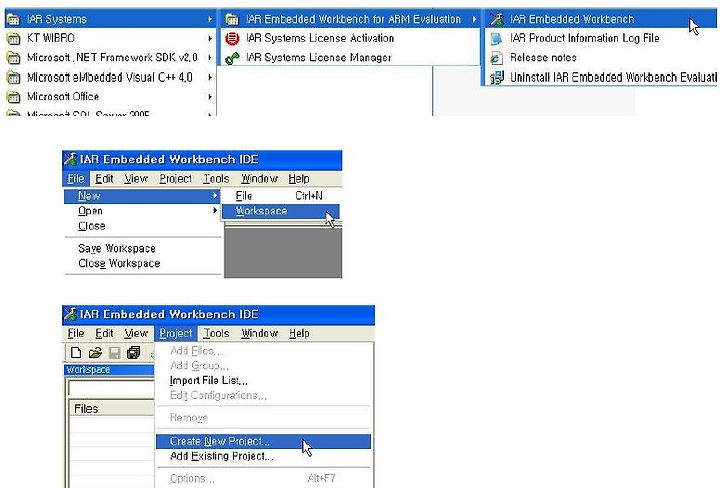Screen dimensions: 720x488
Task: Open the KT WIBRO program folder
Action: pos(110,38)
